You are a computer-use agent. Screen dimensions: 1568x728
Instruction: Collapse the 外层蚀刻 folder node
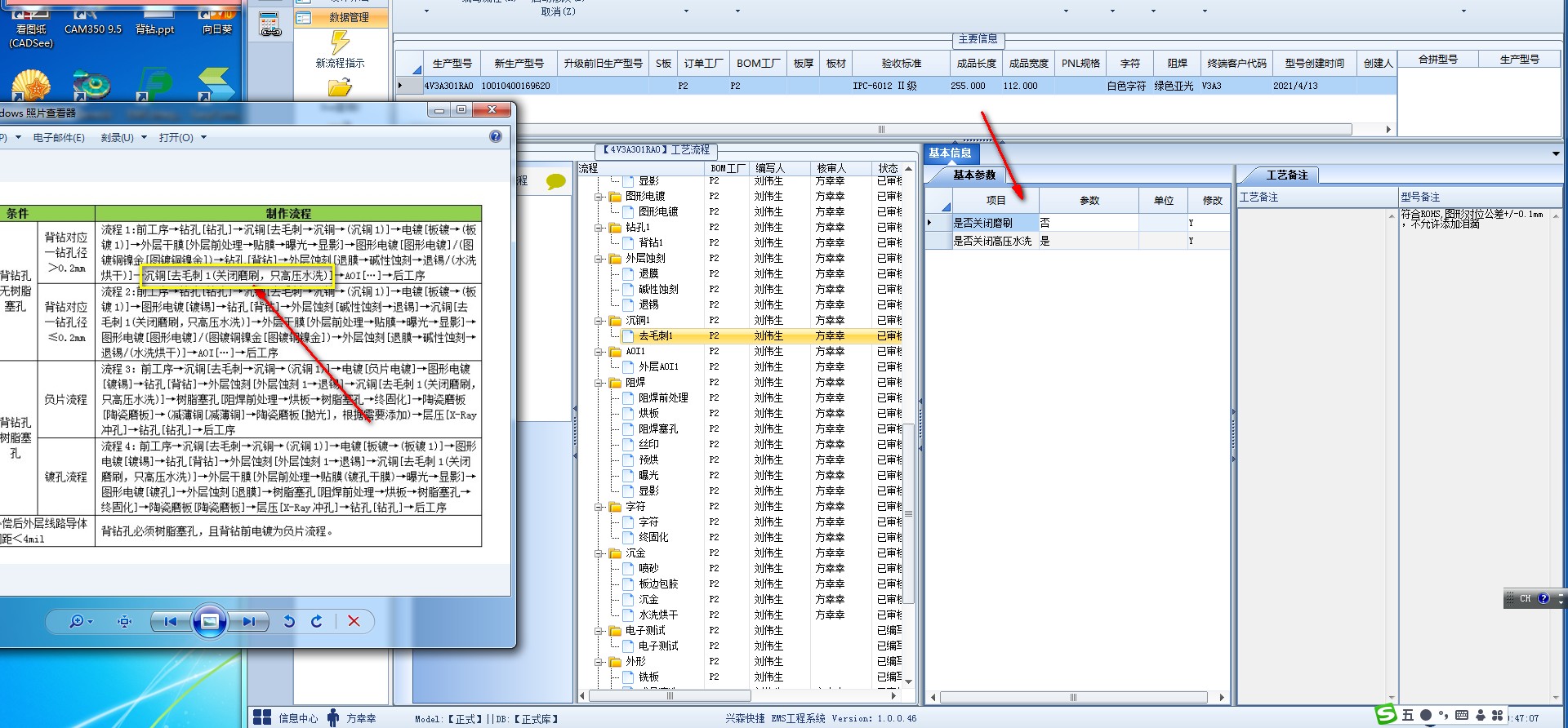point(599,259)
